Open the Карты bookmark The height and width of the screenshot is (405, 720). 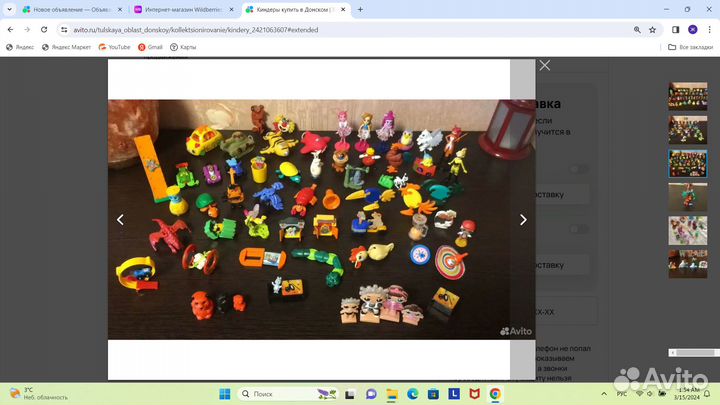pos(183,47)
